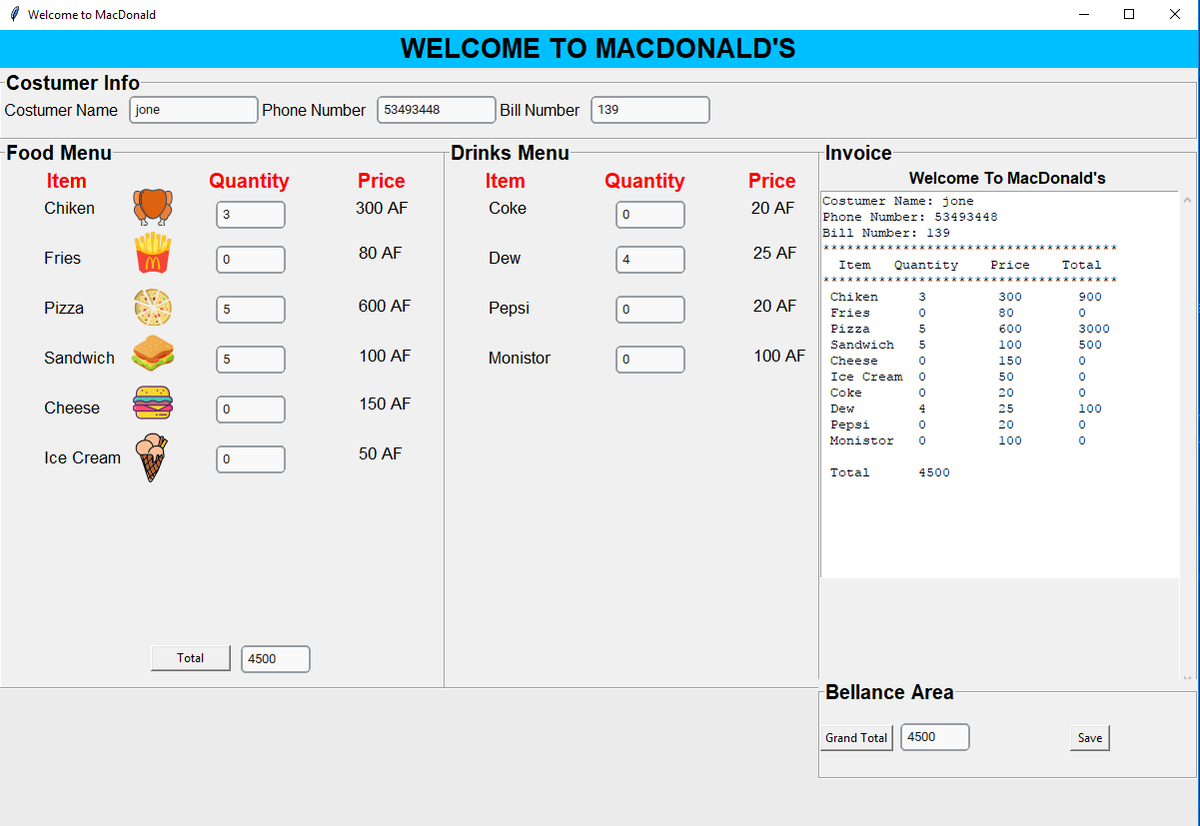Select the Pepsi quantity field
The width and height of the screenshot is (1200, 826).
tap(650, 310)
